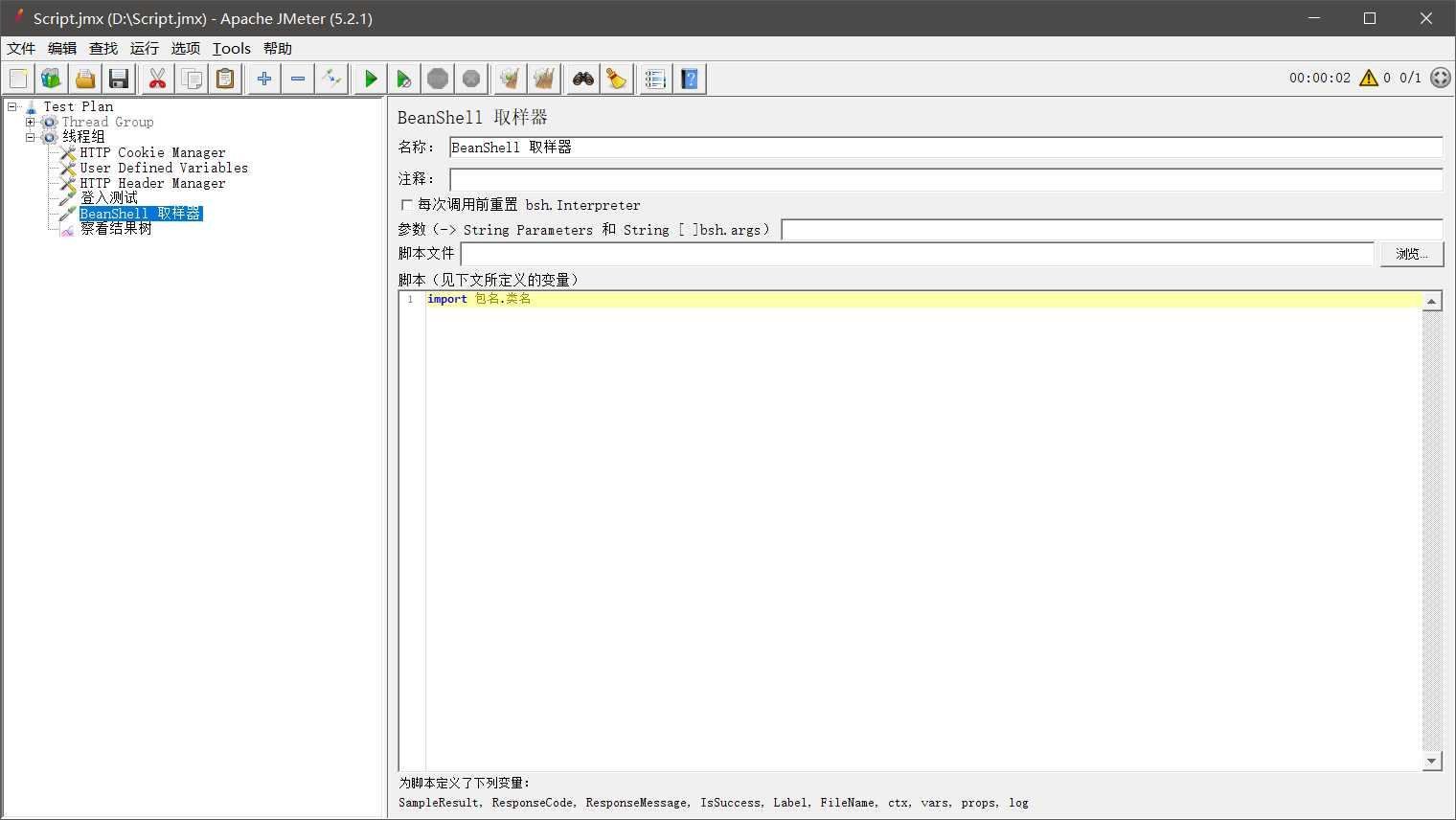This screenshot has width=1456, height=820.
Task: Open the 查找 menu
Action: (103, 48)
